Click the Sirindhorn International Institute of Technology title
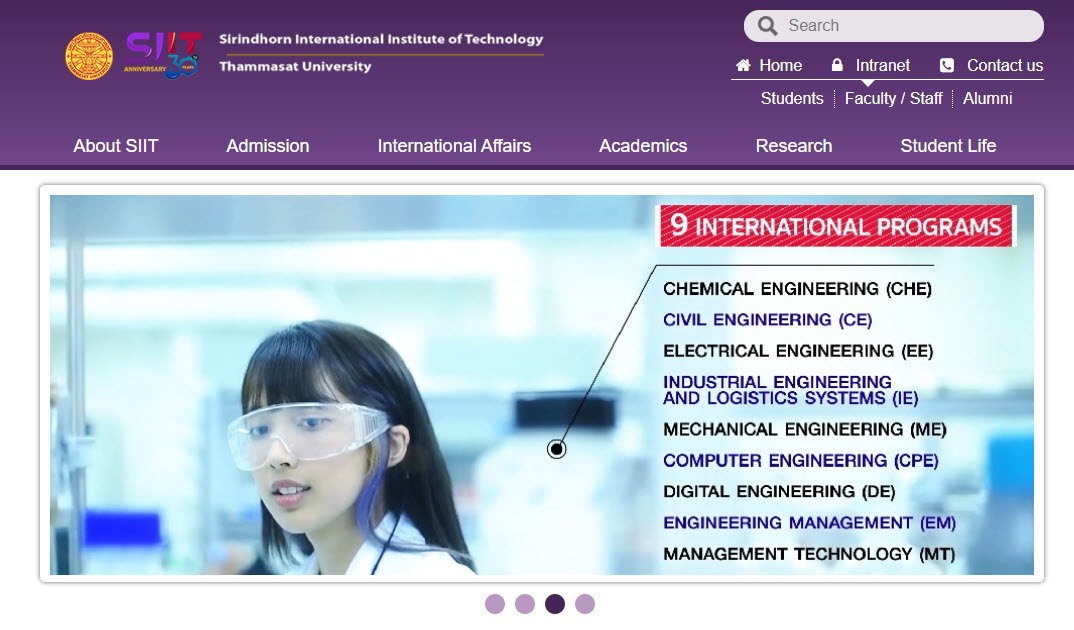The image size is (1074, 630). (x=381, y=39)
